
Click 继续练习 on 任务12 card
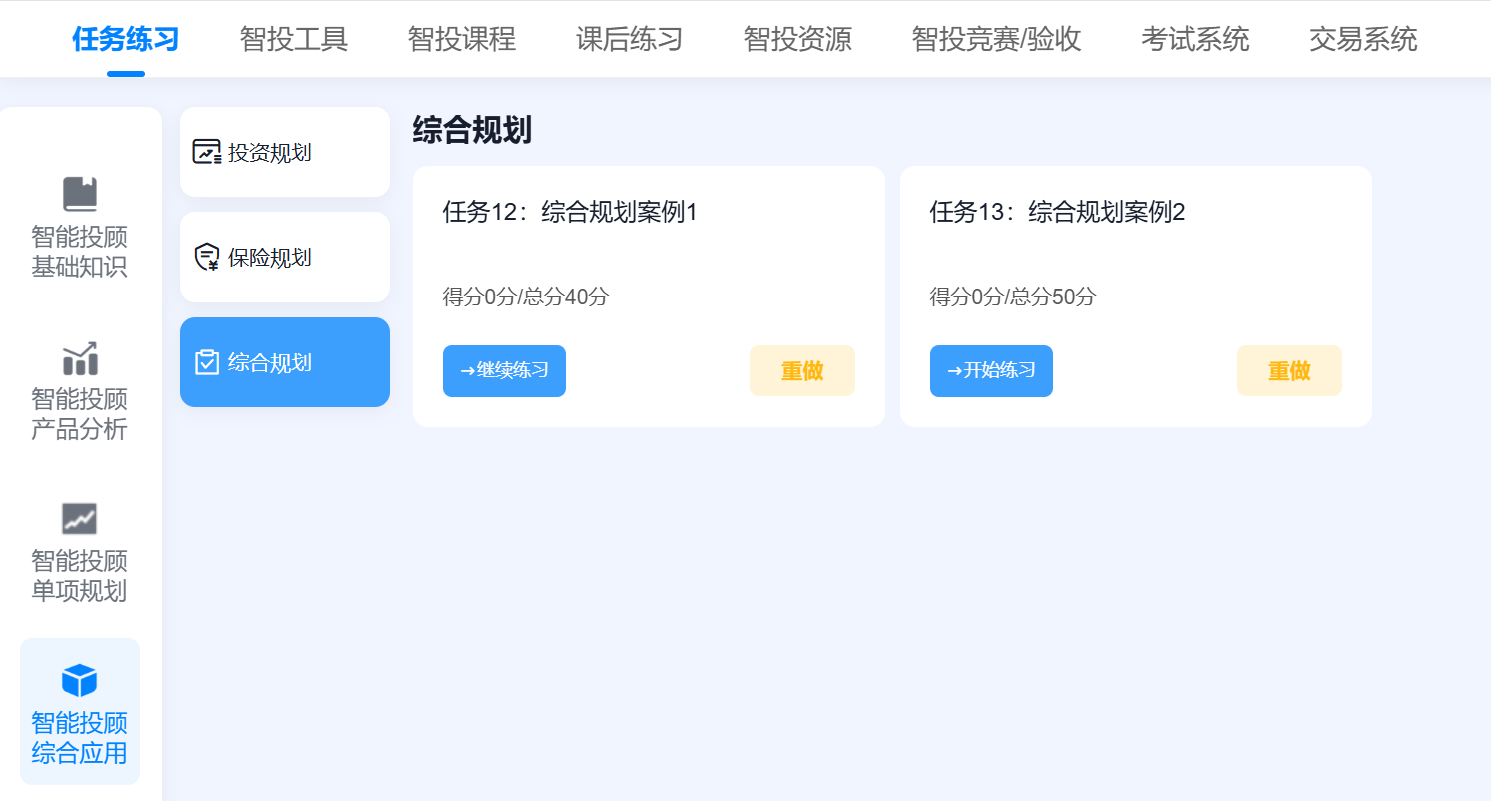coord(504,370)
